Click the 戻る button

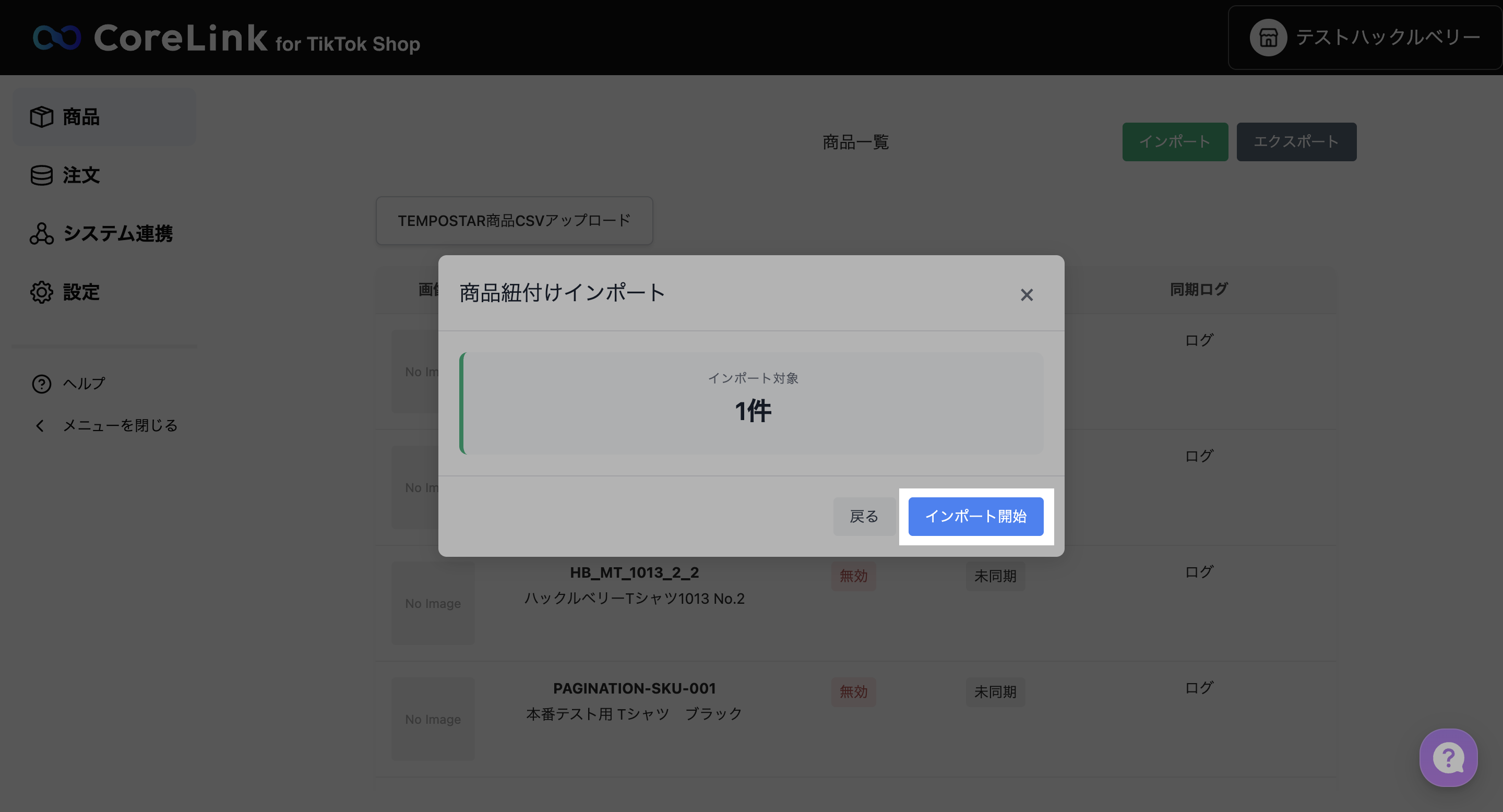pyautogui.click(x=864, y=516)
